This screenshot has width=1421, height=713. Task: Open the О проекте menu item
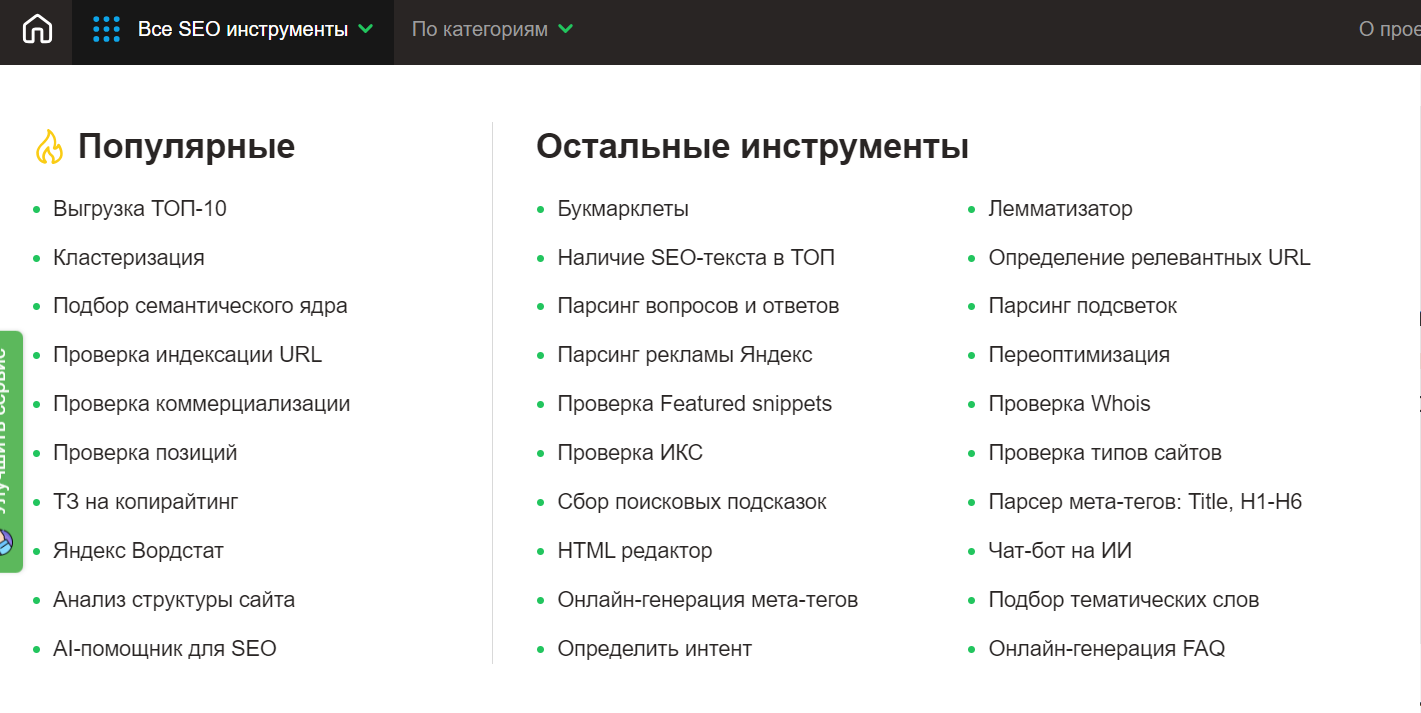pyautogui.click(x=1388, y=30)
